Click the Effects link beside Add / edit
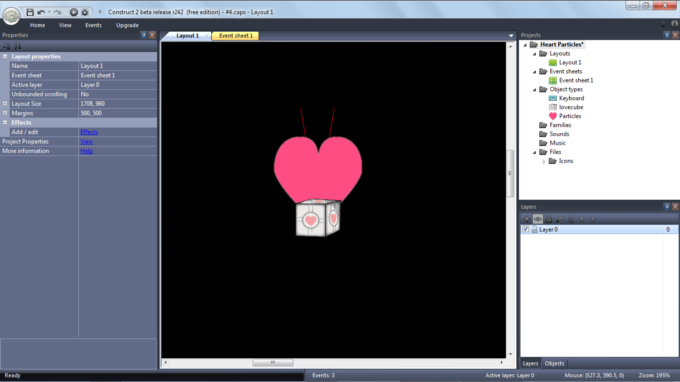The height and width of the screenshot is (382, 680). (89, 132)
